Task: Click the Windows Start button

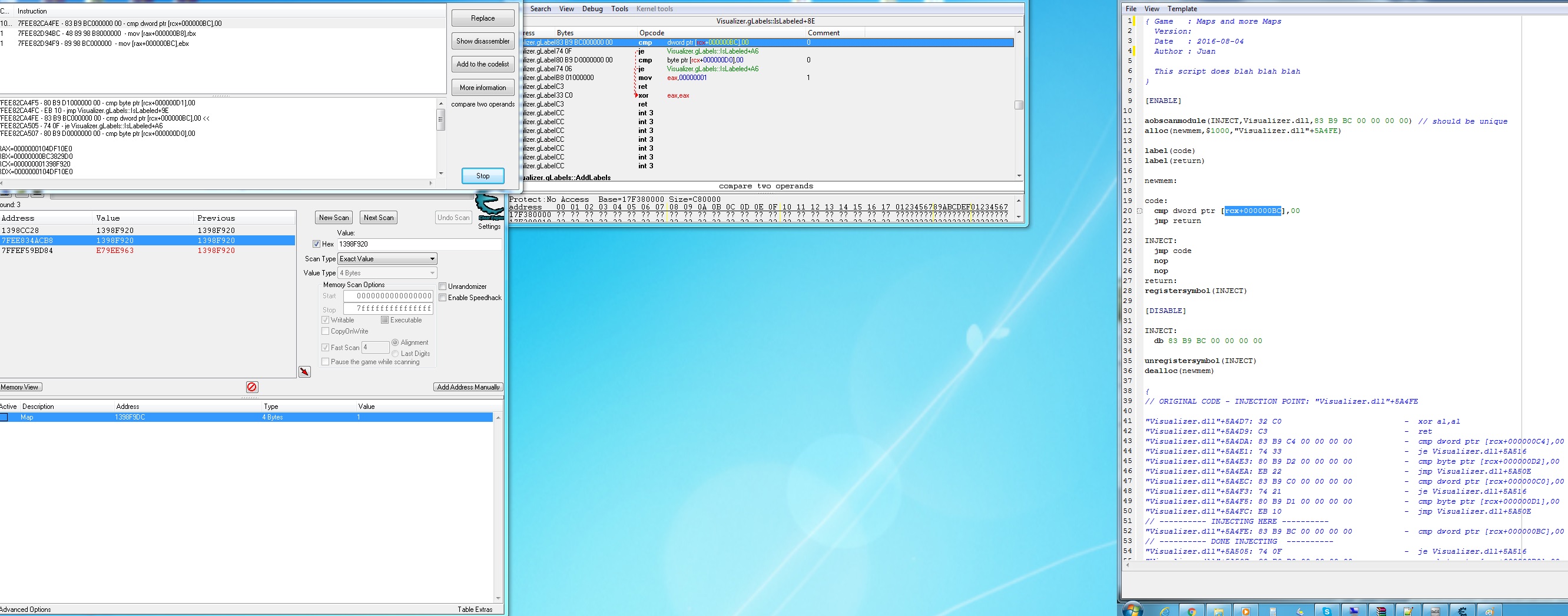Action: click(x=1132, y=610)
